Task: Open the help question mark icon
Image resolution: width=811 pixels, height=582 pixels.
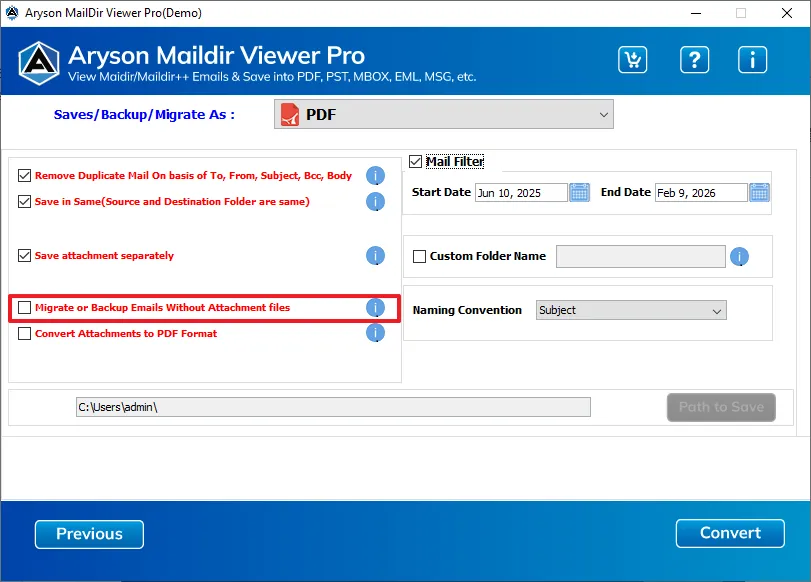Action: 694,60
